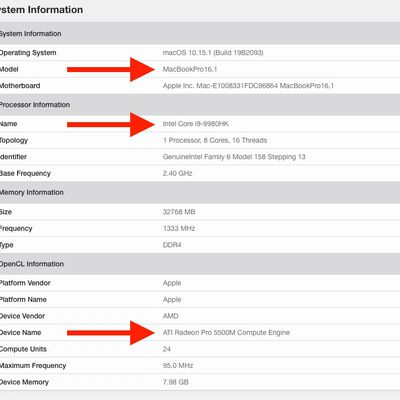This screenshot has height=400, width=400.
Task: Click the 'Platform Name' label
Action: pos(23,299)
